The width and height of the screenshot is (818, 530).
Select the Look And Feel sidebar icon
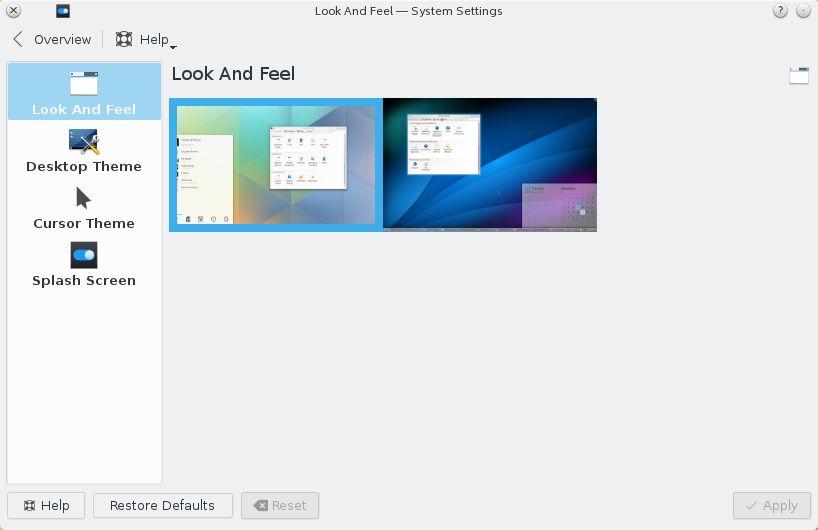(x=84, y=83)
